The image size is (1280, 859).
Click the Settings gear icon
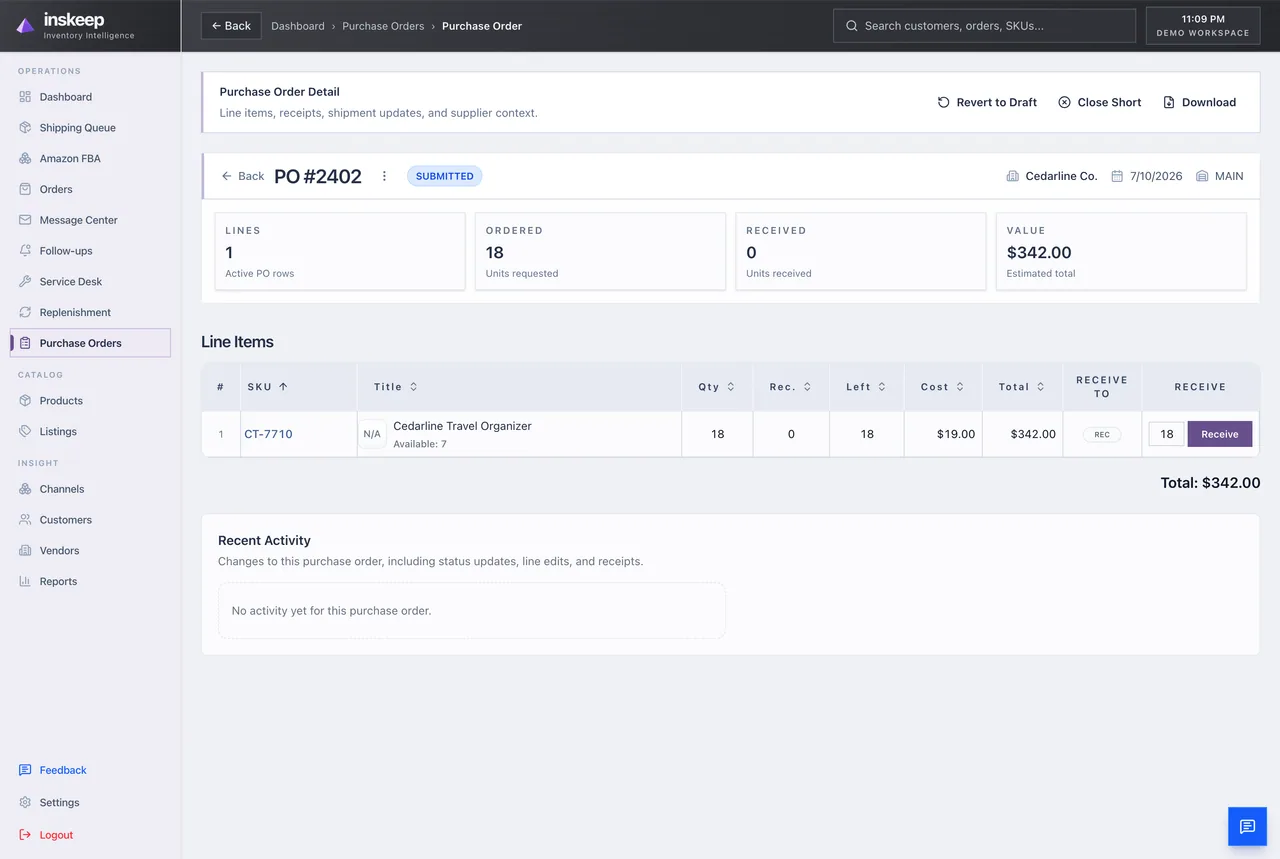25,803
